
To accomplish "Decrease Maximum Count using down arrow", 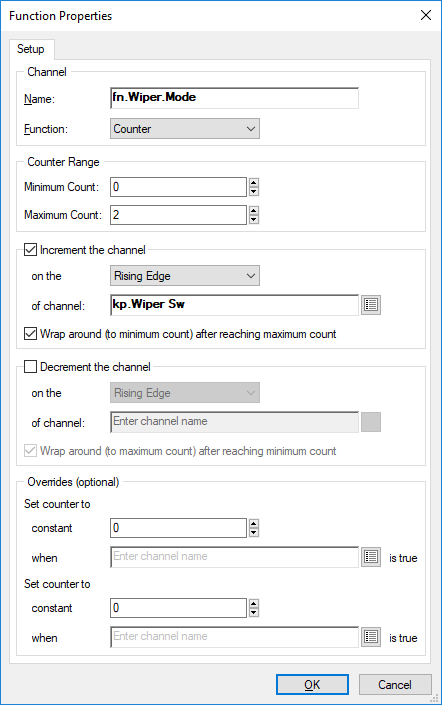I will [254, 219].
